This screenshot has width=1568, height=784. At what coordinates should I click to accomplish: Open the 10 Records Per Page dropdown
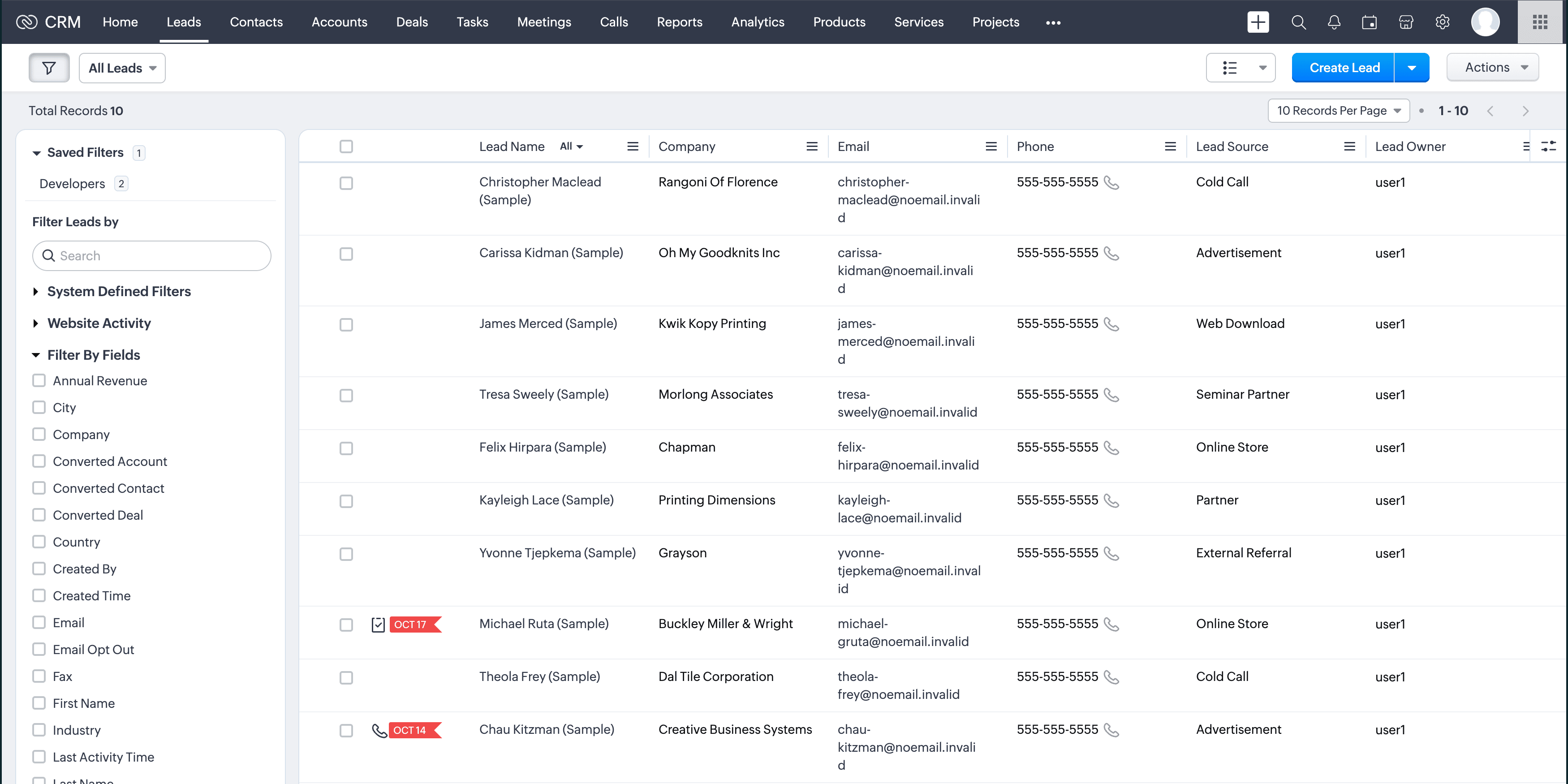pyautogui.click(x=1338, y=110)
